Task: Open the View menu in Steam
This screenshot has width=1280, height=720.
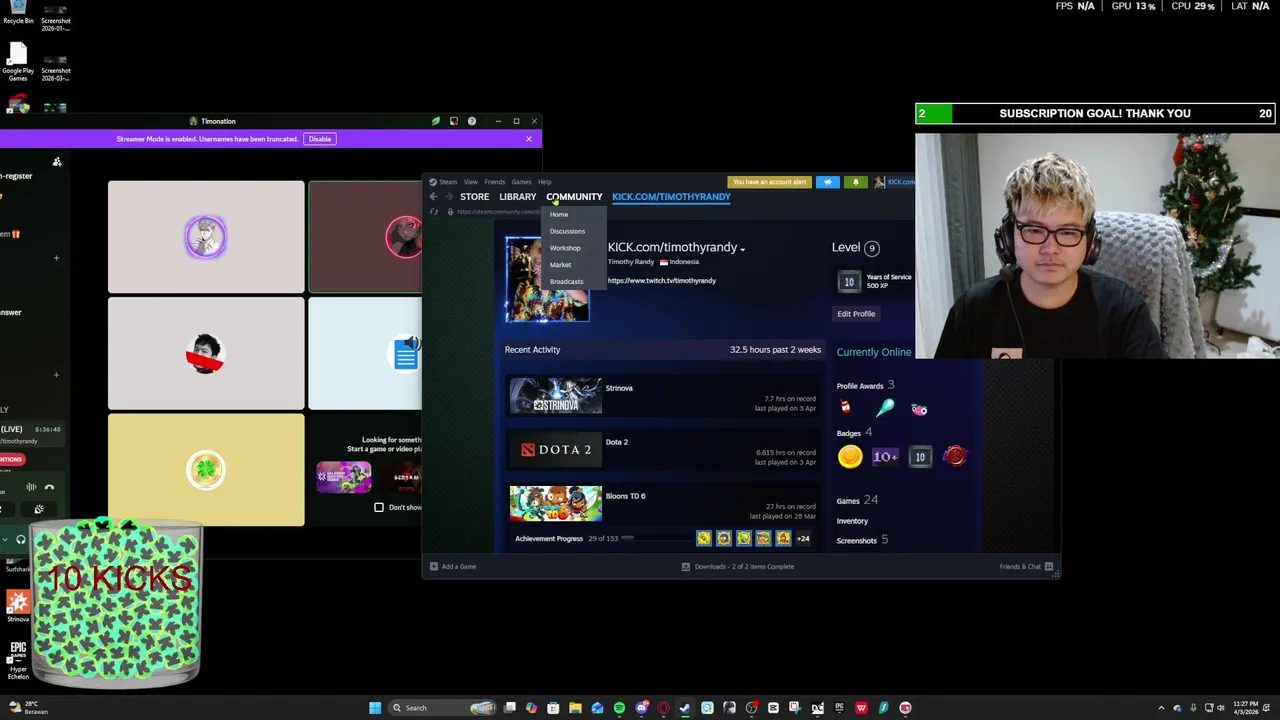Action: point(470,182)
